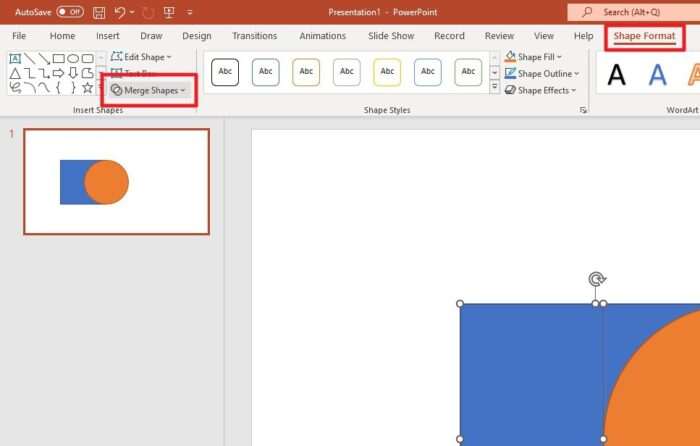This screenshot has height=446, width=700.
Task: Open the Merge Shapes dropdown
Action: pyautogui.click(x=148, y=90)
